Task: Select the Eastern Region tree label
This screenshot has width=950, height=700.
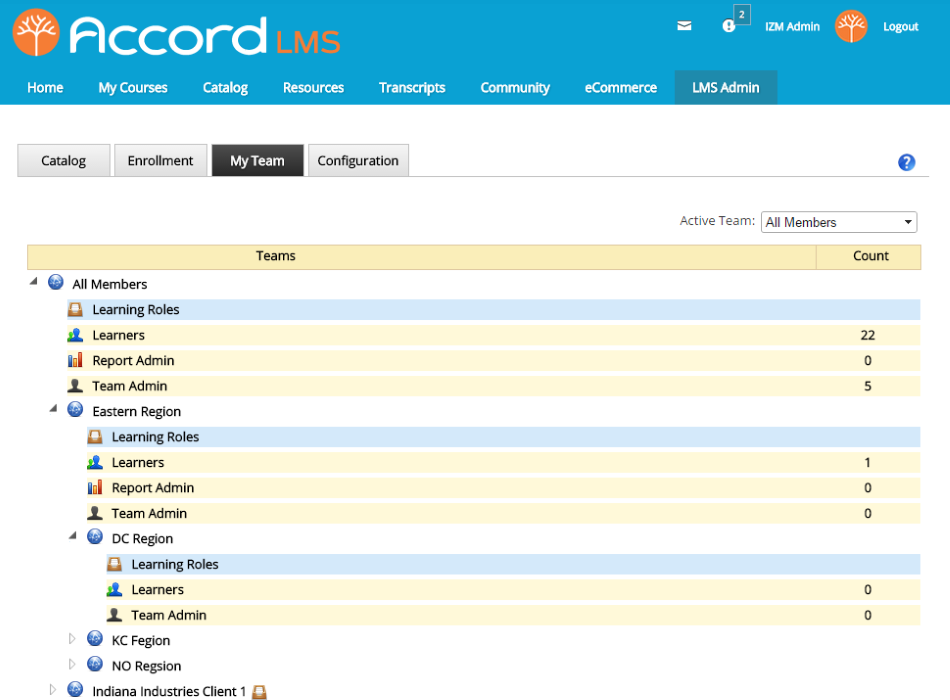Action: pos(137,412)
